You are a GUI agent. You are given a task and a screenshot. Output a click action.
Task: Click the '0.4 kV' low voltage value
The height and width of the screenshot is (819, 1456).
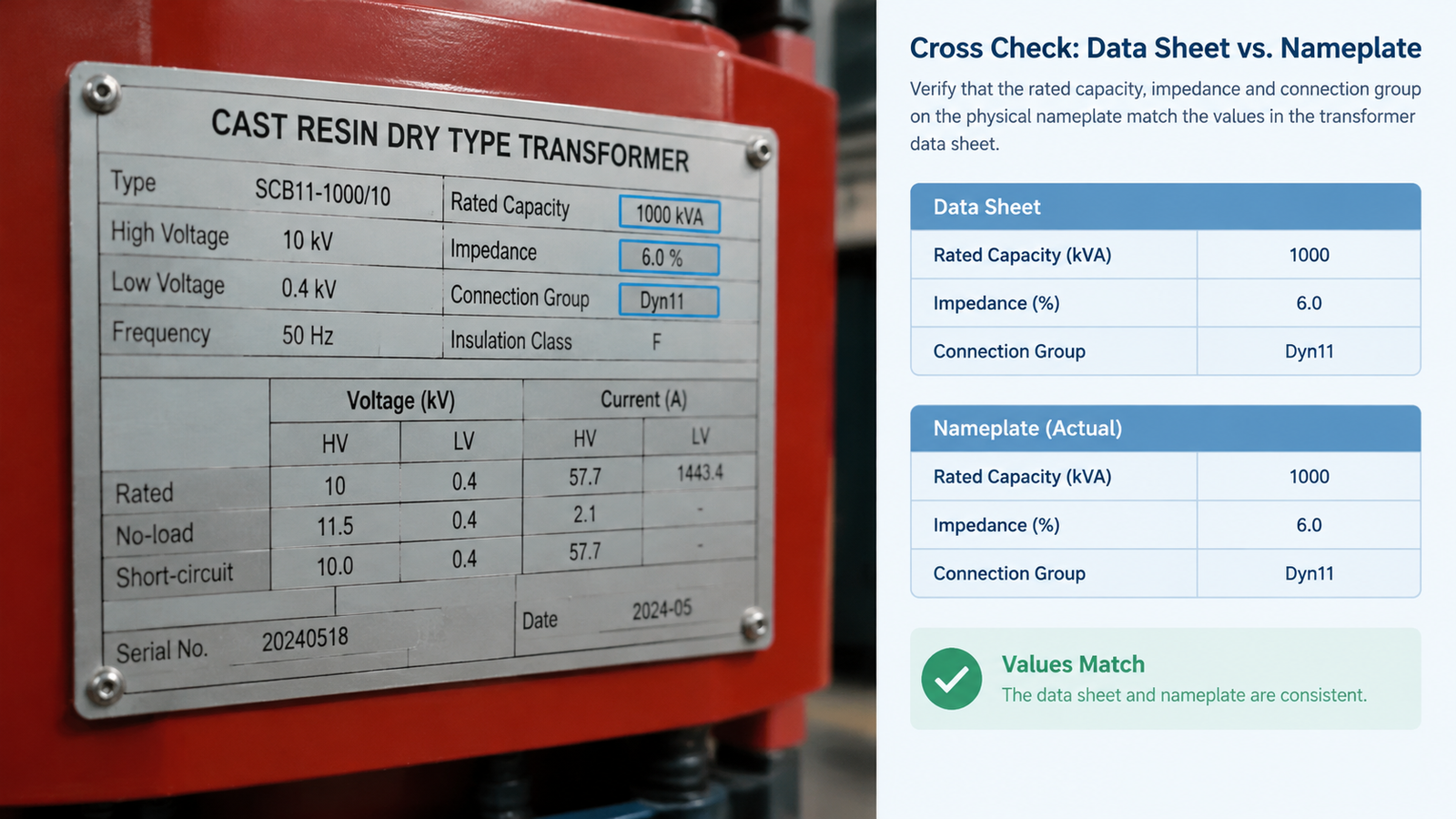click(x=308, y=288)
